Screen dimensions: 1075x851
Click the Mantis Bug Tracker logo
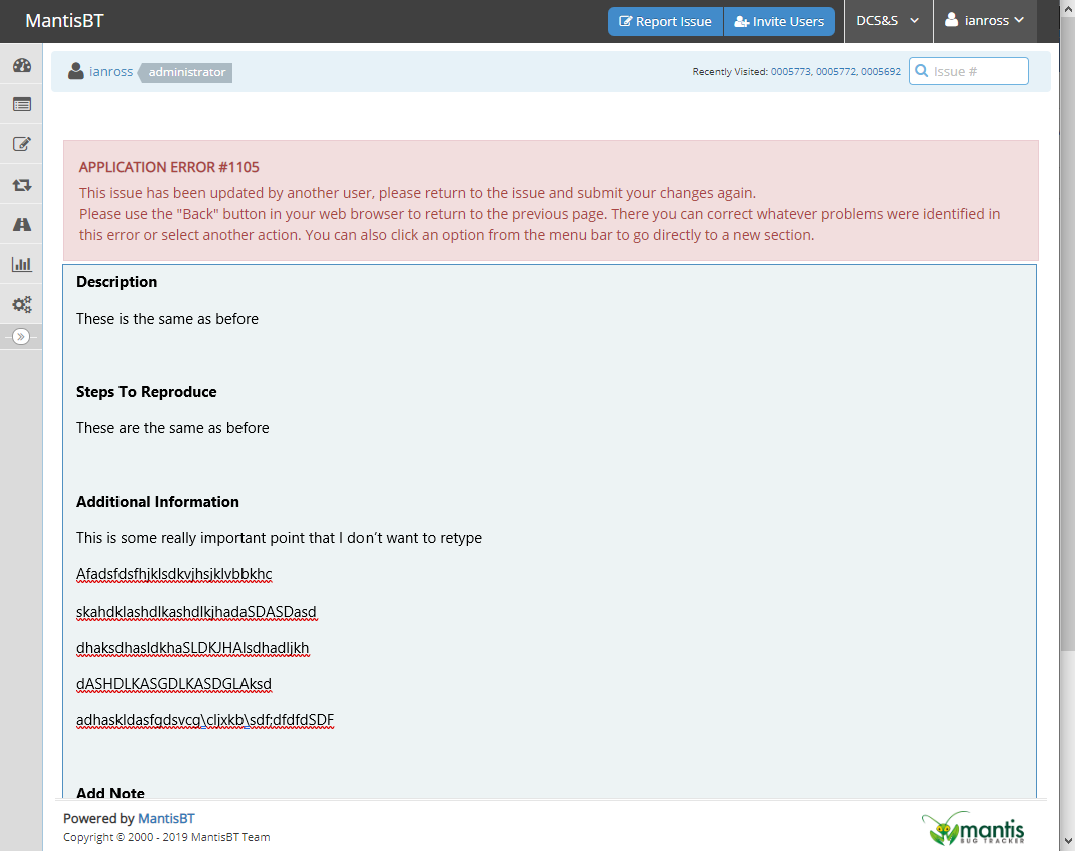973,828
